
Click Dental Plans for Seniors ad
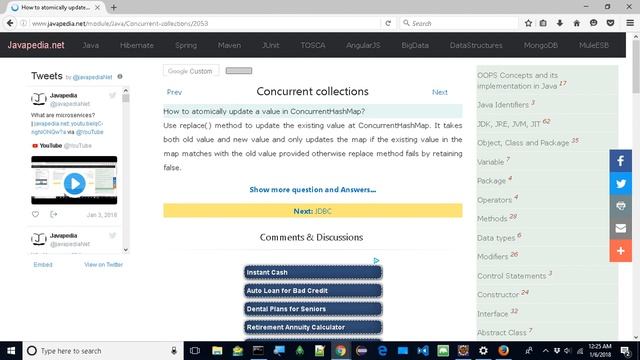tap(313, 309)
